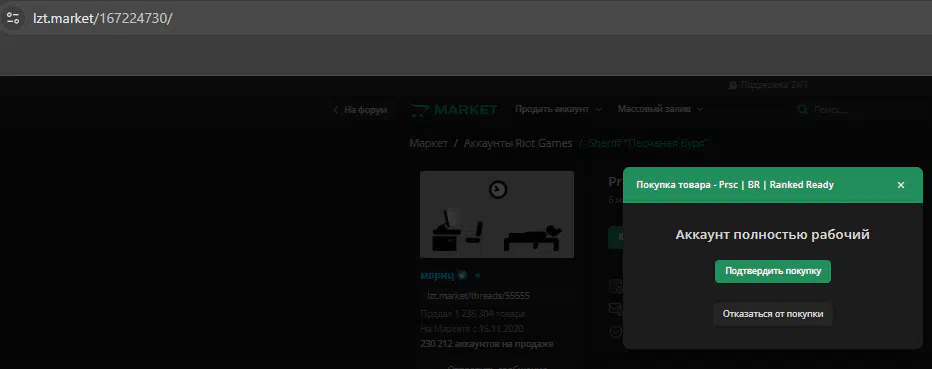
Task: Confirm purchase with Подтвердить покупку button
Action: click(773, 271)
